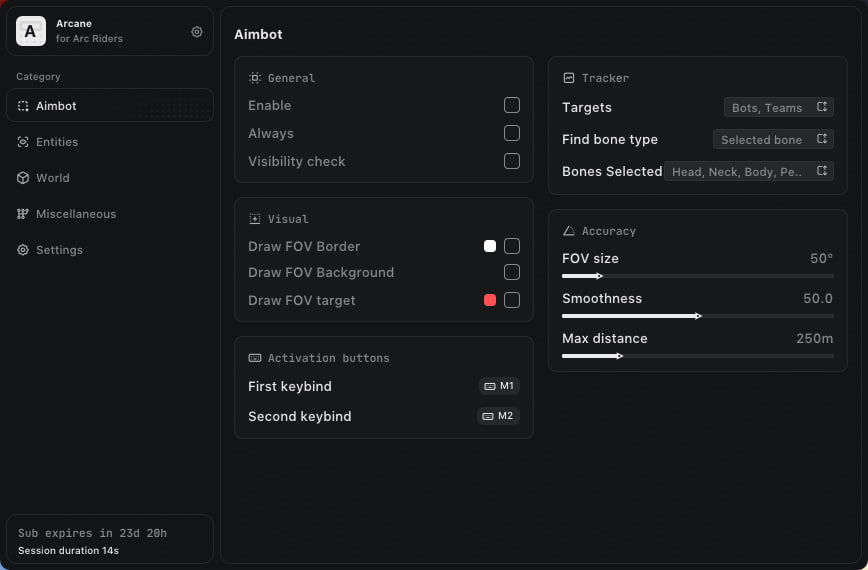The image size is (868, 570).
Task: Click the Second keybind M2 button
Action: click(x=499, y=416)
